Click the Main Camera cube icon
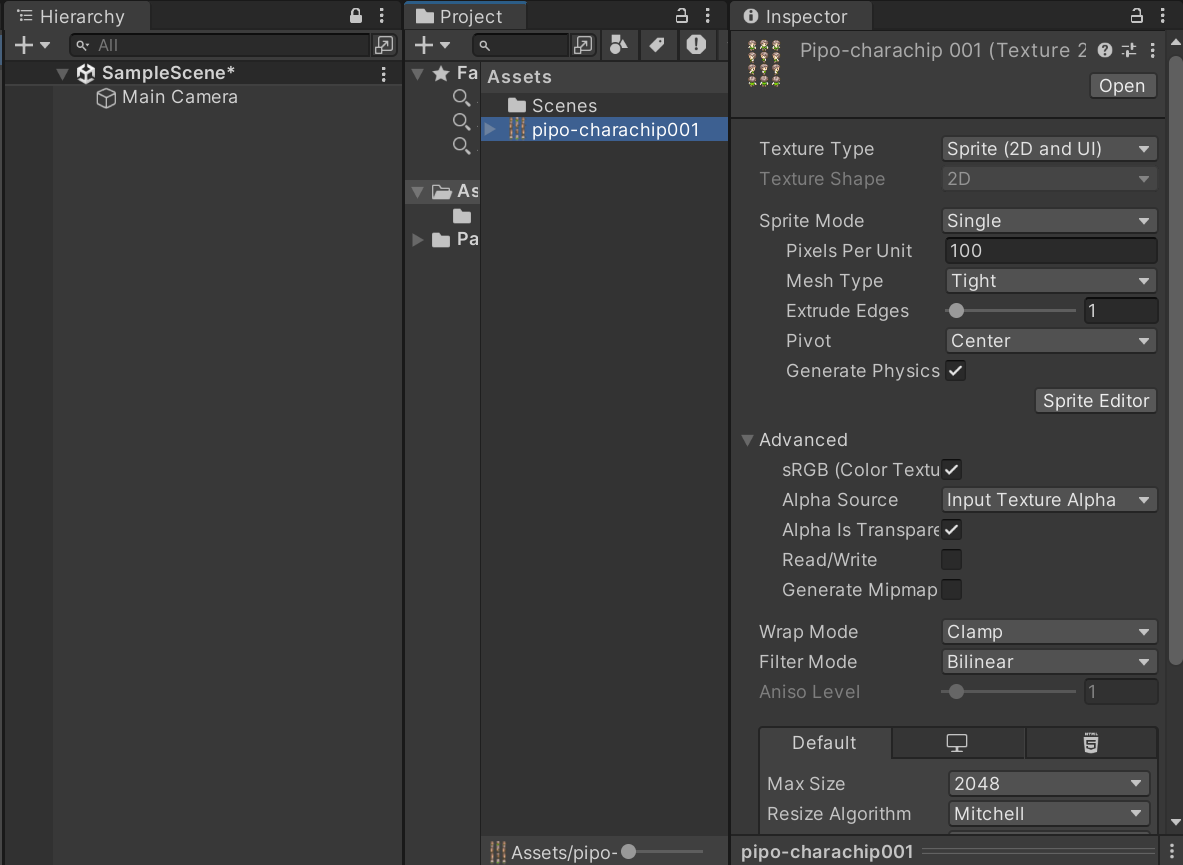The image size is (1183, 865). pos(106,98)
